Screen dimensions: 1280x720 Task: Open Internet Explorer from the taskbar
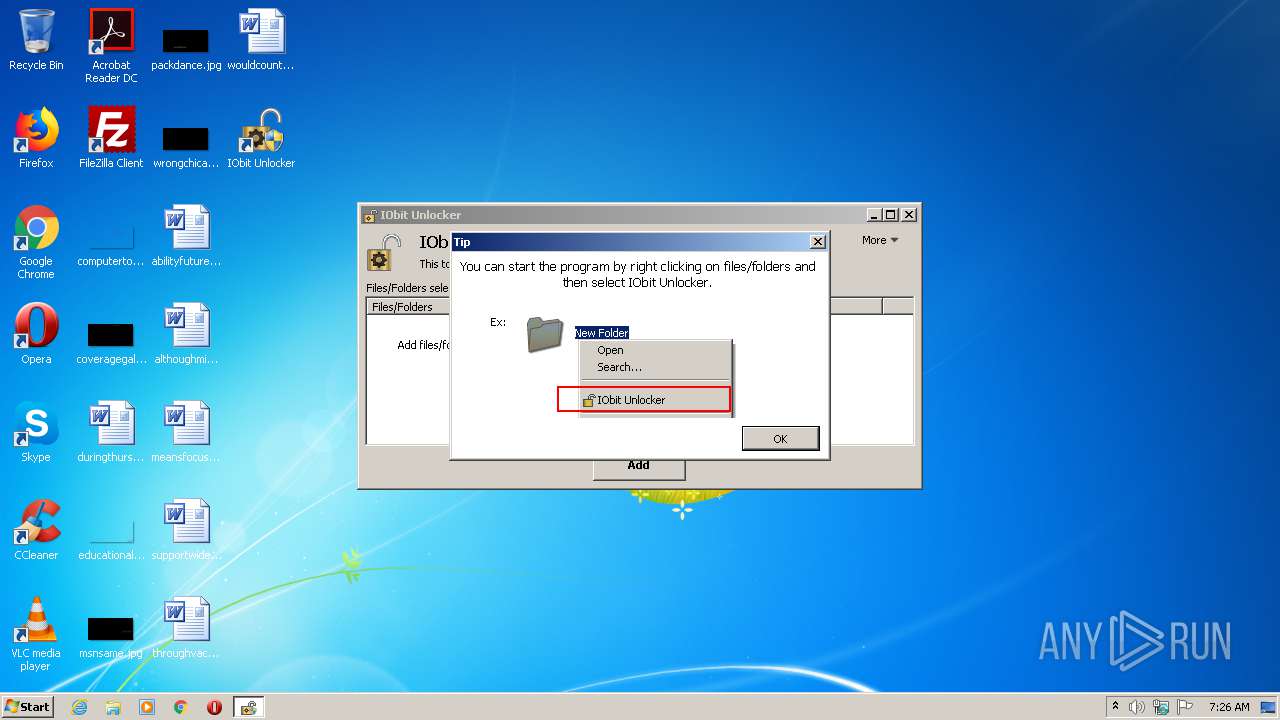(79, 707)
